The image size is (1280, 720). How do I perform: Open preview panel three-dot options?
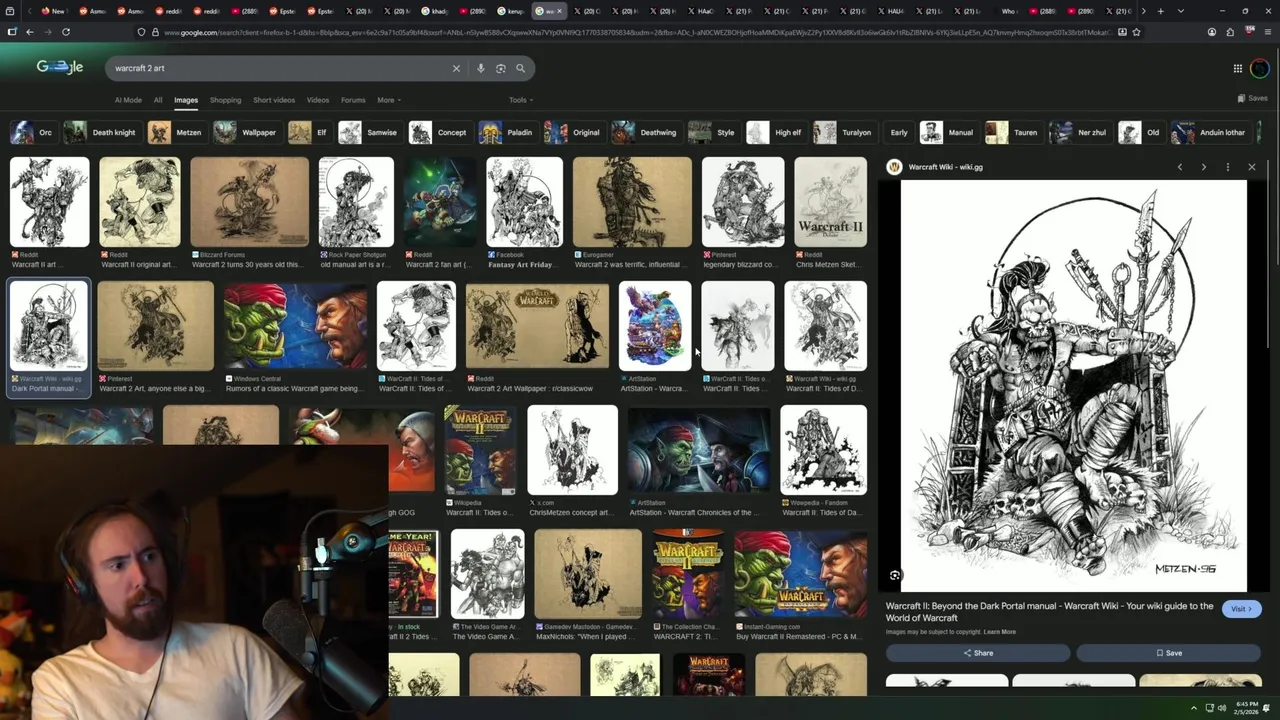1228,167
